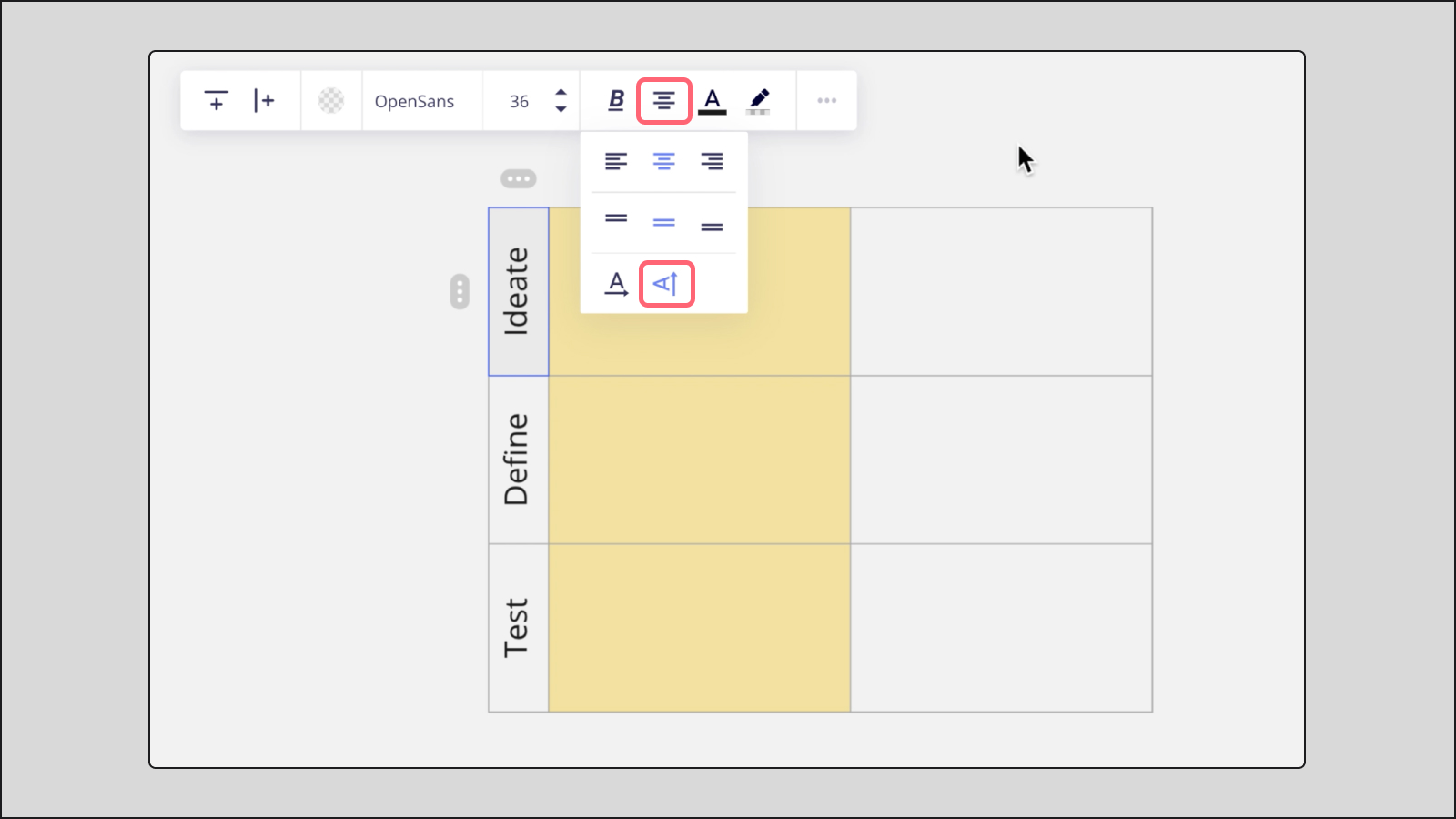Increase font size with the up arrow
Viewport: 1456px width, 819px height.
click(561, 92)
